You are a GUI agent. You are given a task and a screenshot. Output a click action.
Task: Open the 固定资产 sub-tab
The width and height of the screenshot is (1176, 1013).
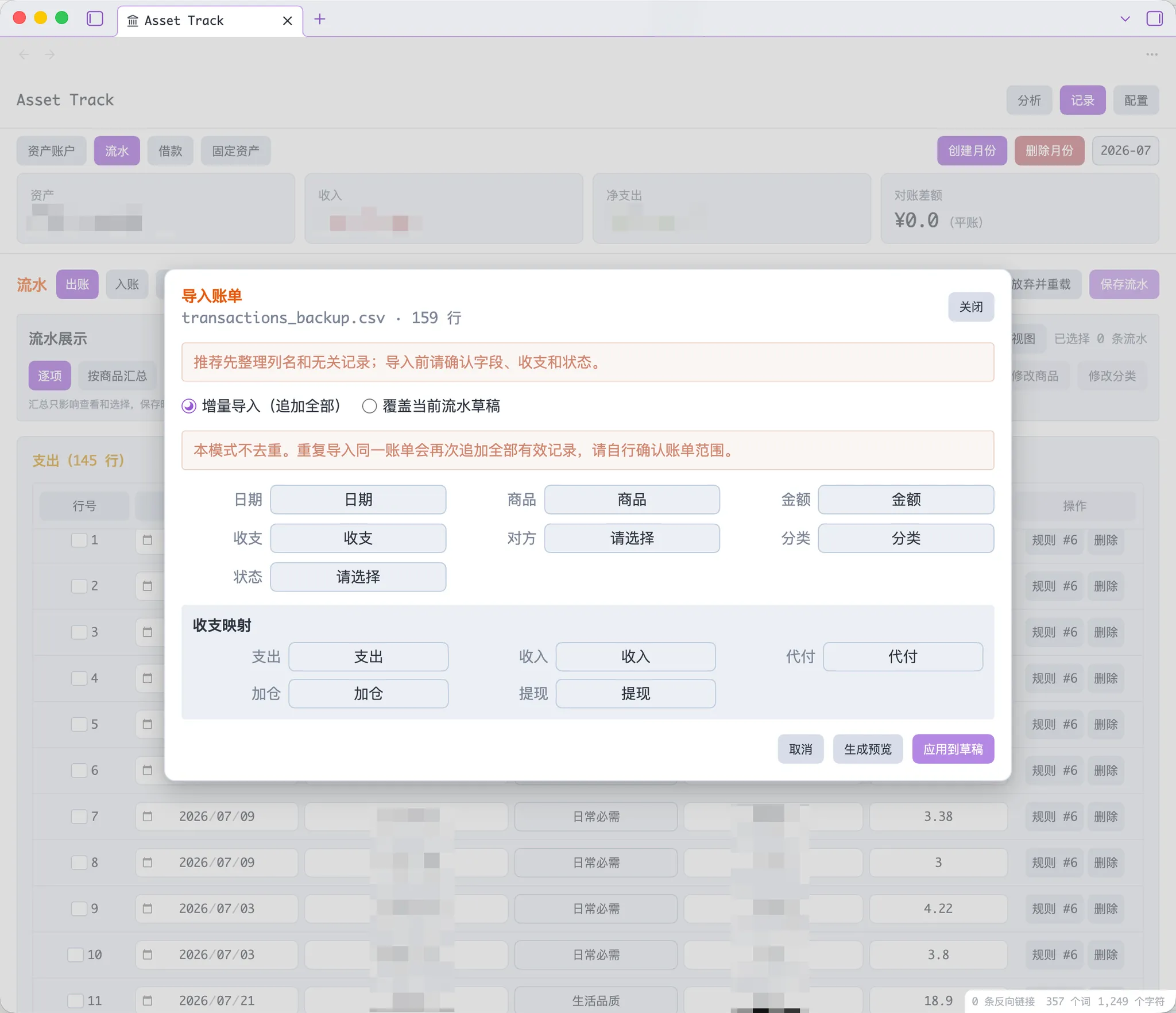(x=235, y=151)
